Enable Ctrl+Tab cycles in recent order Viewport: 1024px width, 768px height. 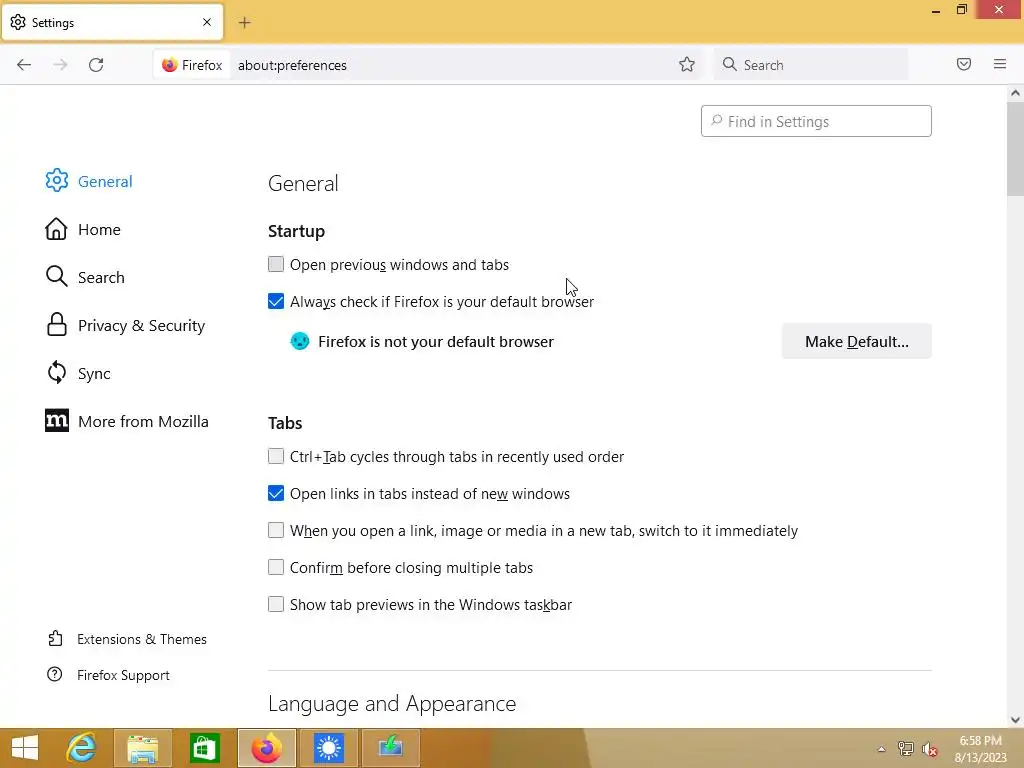pyautogui.click(x=276, y=456)
